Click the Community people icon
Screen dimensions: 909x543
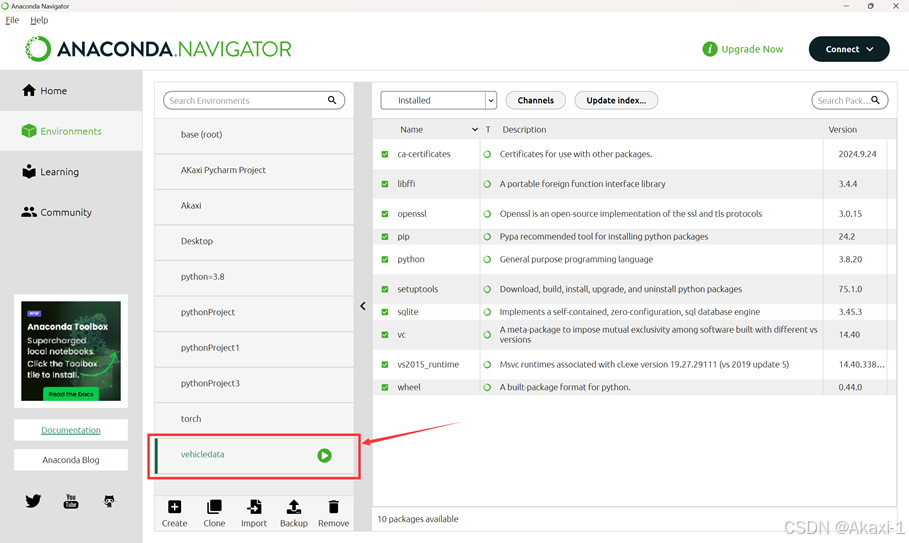29,212
